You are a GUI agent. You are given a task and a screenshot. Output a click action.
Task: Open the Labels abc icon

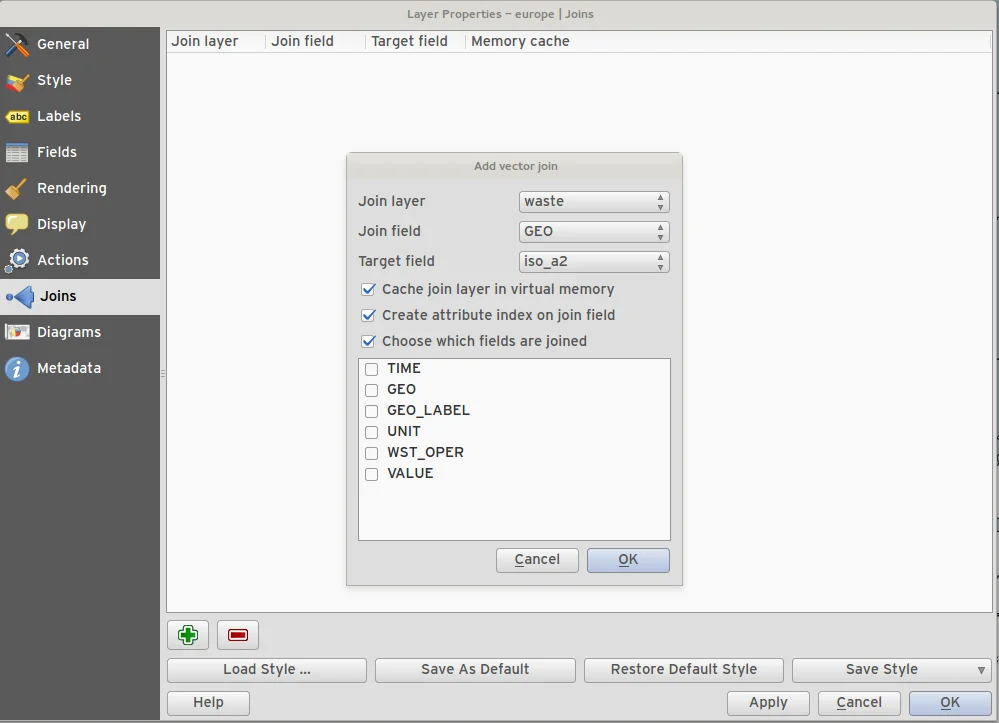click(17, 117)
